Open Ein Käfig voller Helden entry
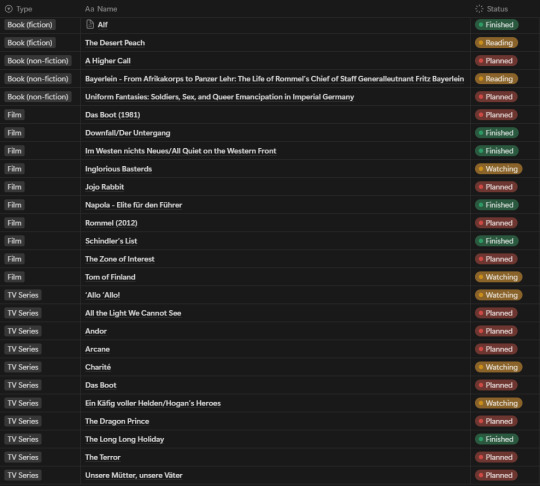Viewport: 540px width, 486px height. (153, 403)
